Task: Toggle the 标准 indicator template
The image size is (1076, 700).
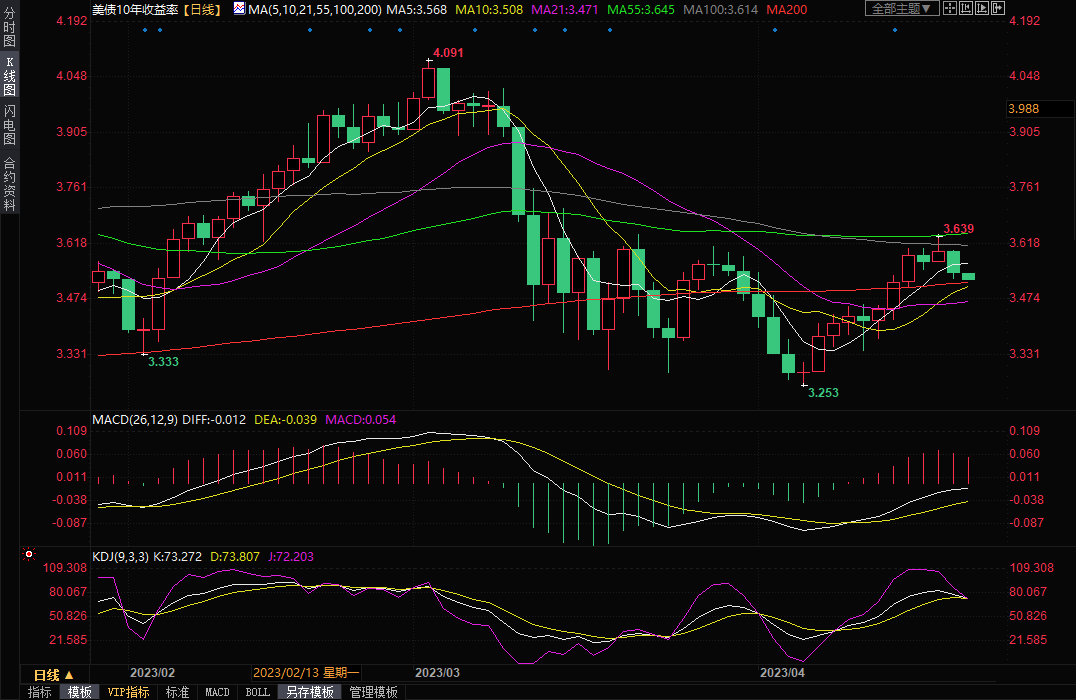Action: point(177,692)
